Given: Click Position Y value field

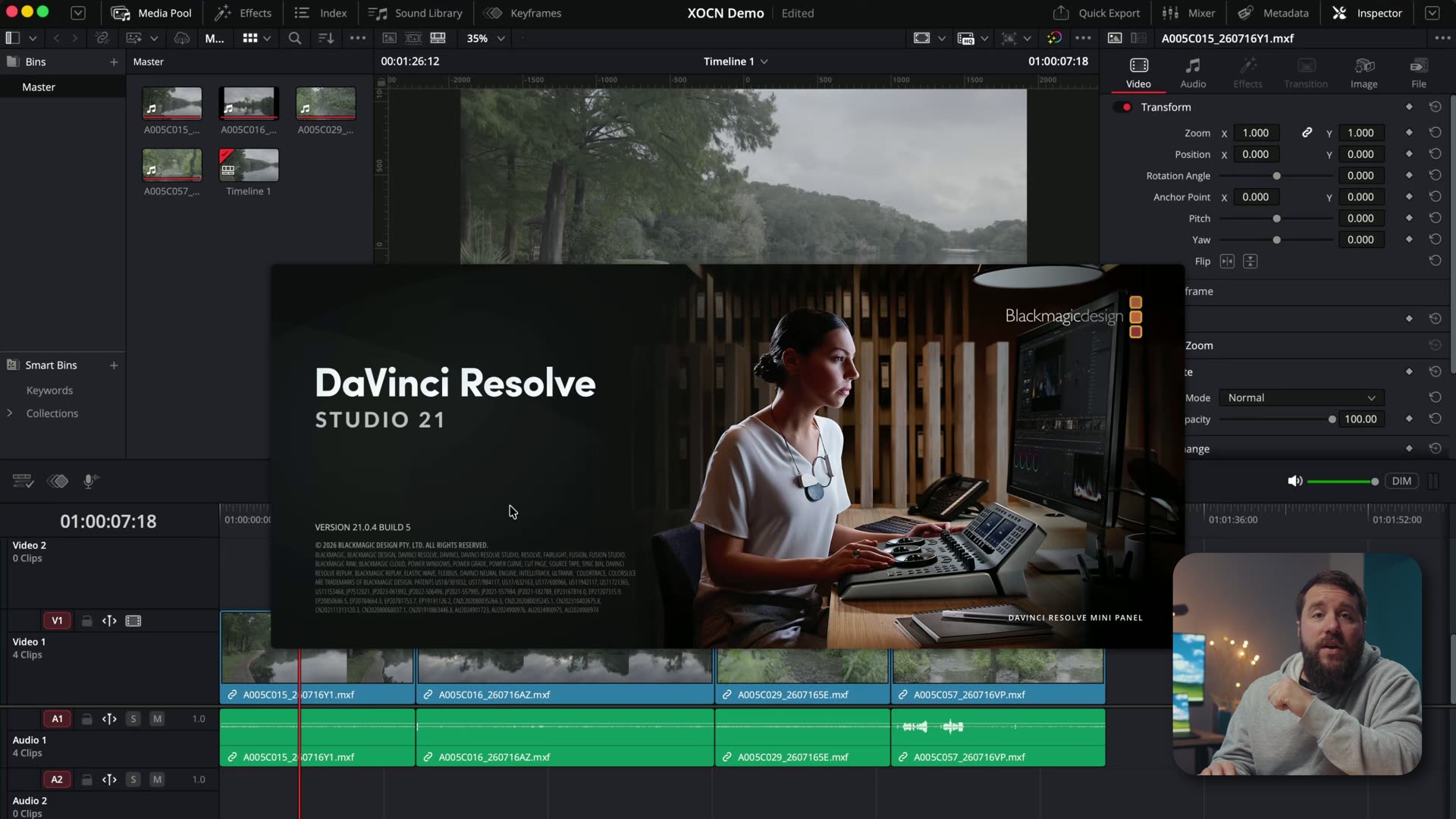Looking at the screenshot, I should coord(1360,154).
